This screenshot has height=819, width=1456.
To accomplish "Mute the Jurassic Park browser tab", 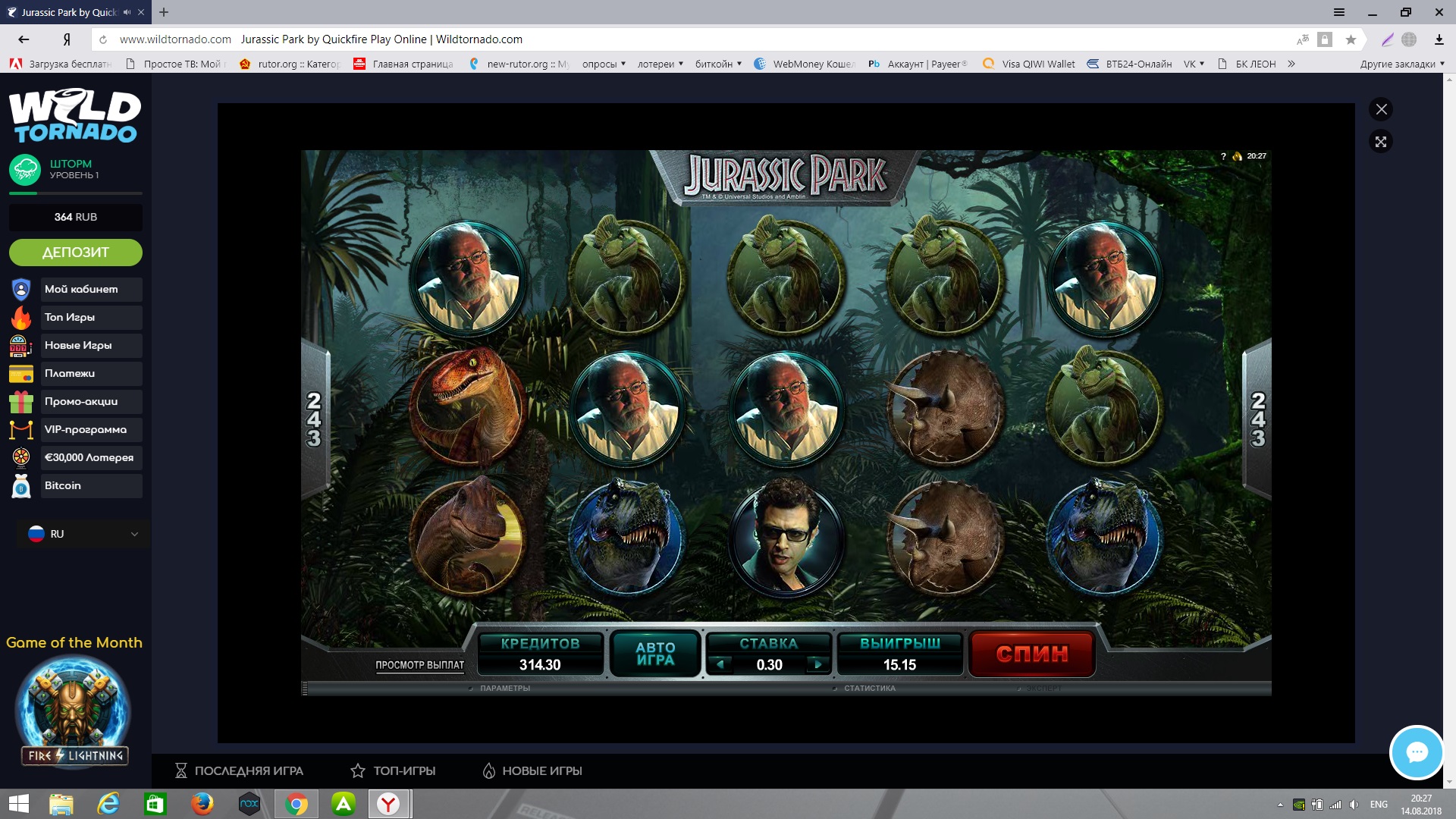I will pyautogui.click(x=127, y=12).
